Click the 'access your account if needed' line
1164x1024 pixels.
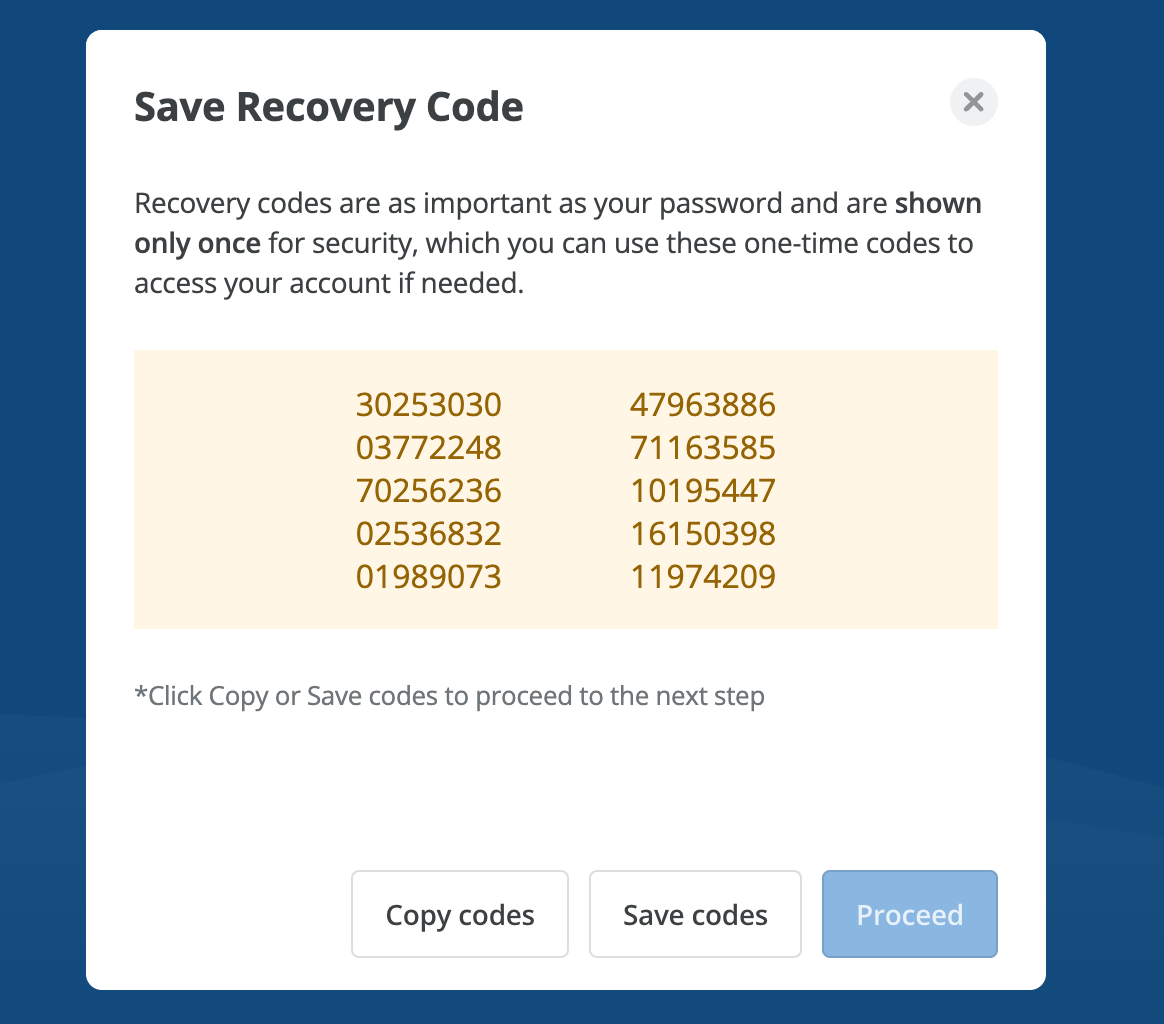328,284
